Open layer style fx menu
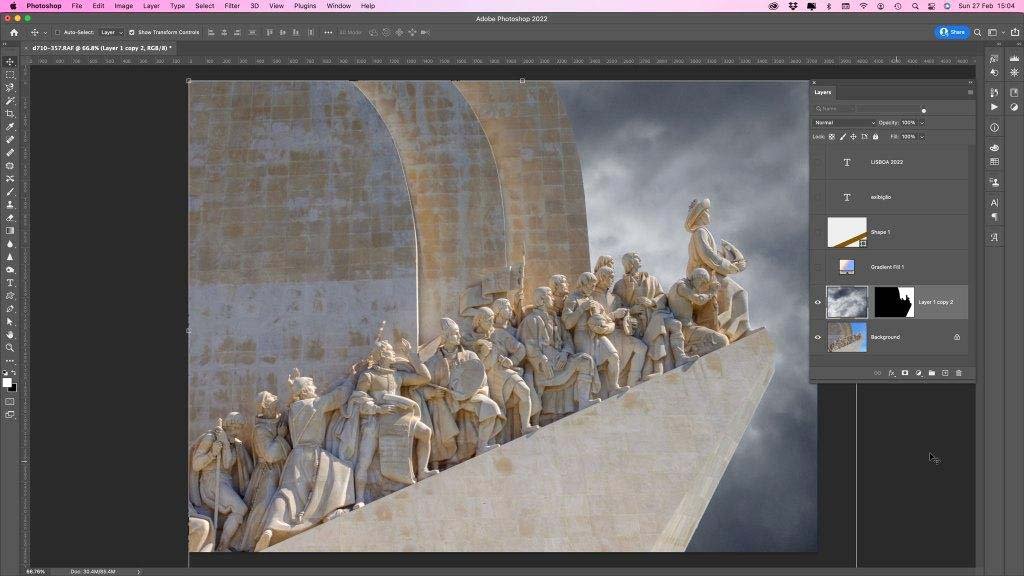The image size is (1024, 576). click(x=891, y=373)
